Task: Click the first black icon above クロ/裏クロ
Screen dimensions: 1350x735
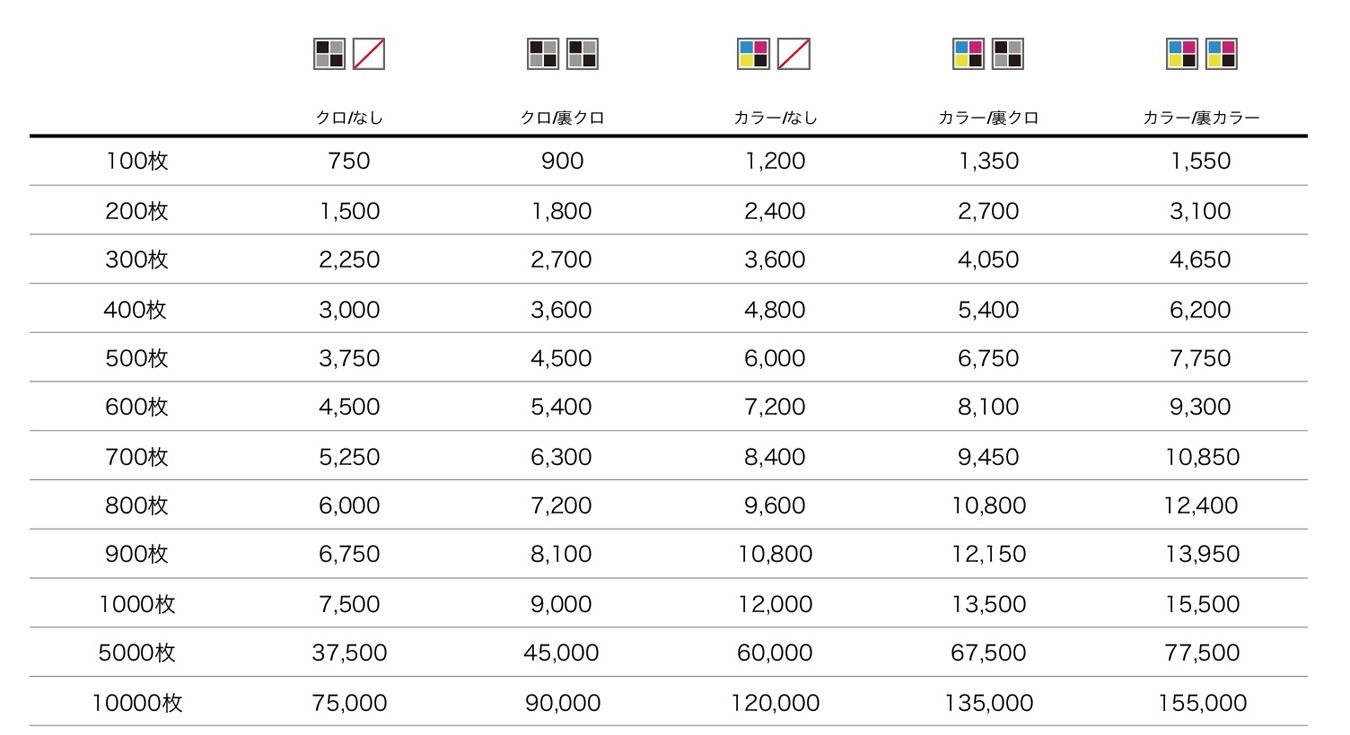Action: (x=543, y=54)
